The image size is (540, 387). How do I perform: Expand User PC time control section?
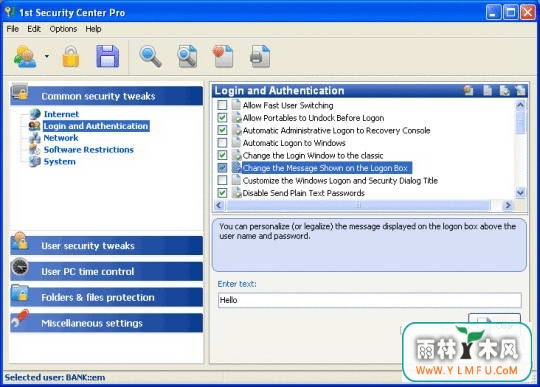click(x=107, y=271)
